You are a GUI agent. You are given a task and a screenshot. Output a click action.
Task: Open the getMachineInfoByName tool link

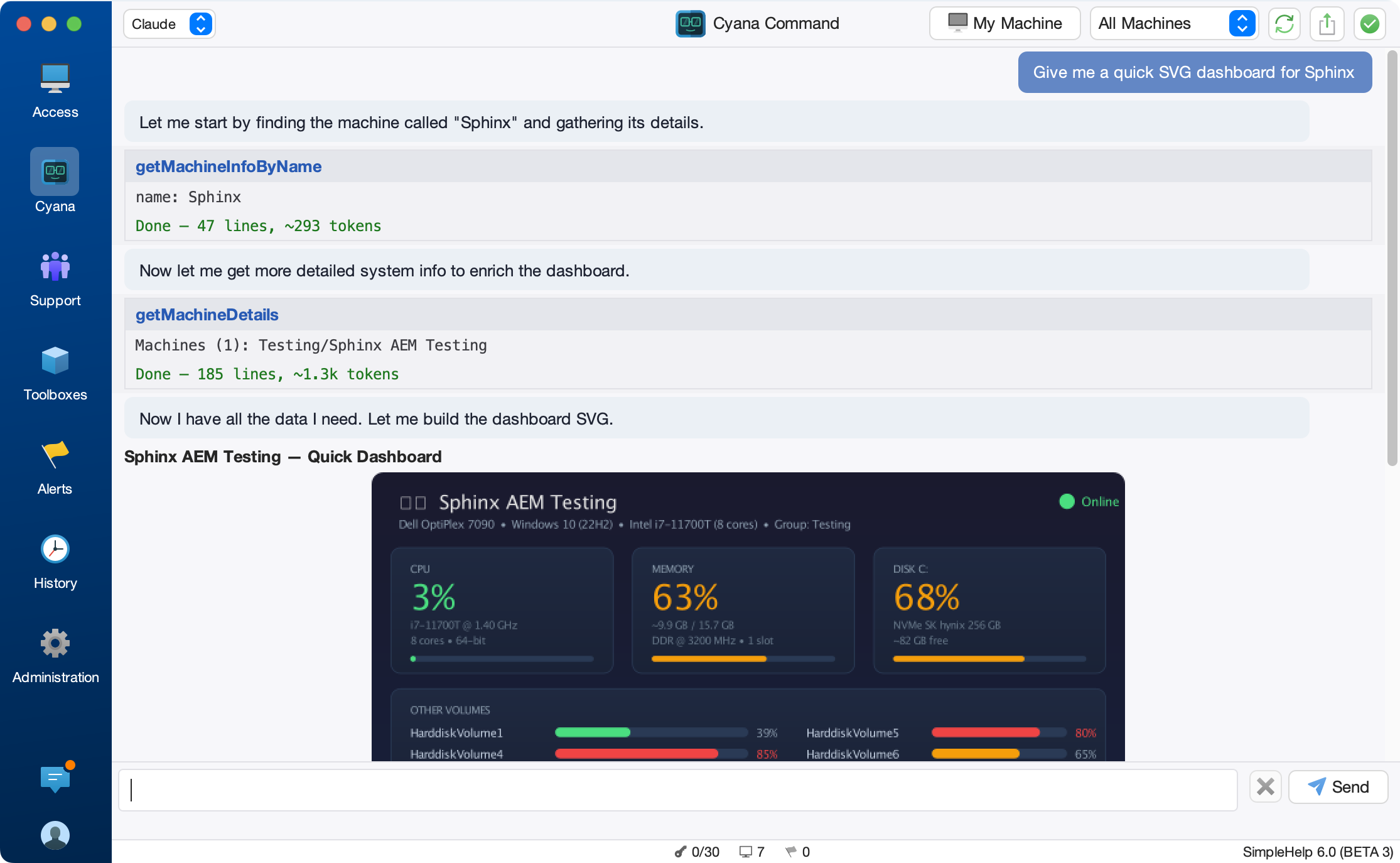229,166
